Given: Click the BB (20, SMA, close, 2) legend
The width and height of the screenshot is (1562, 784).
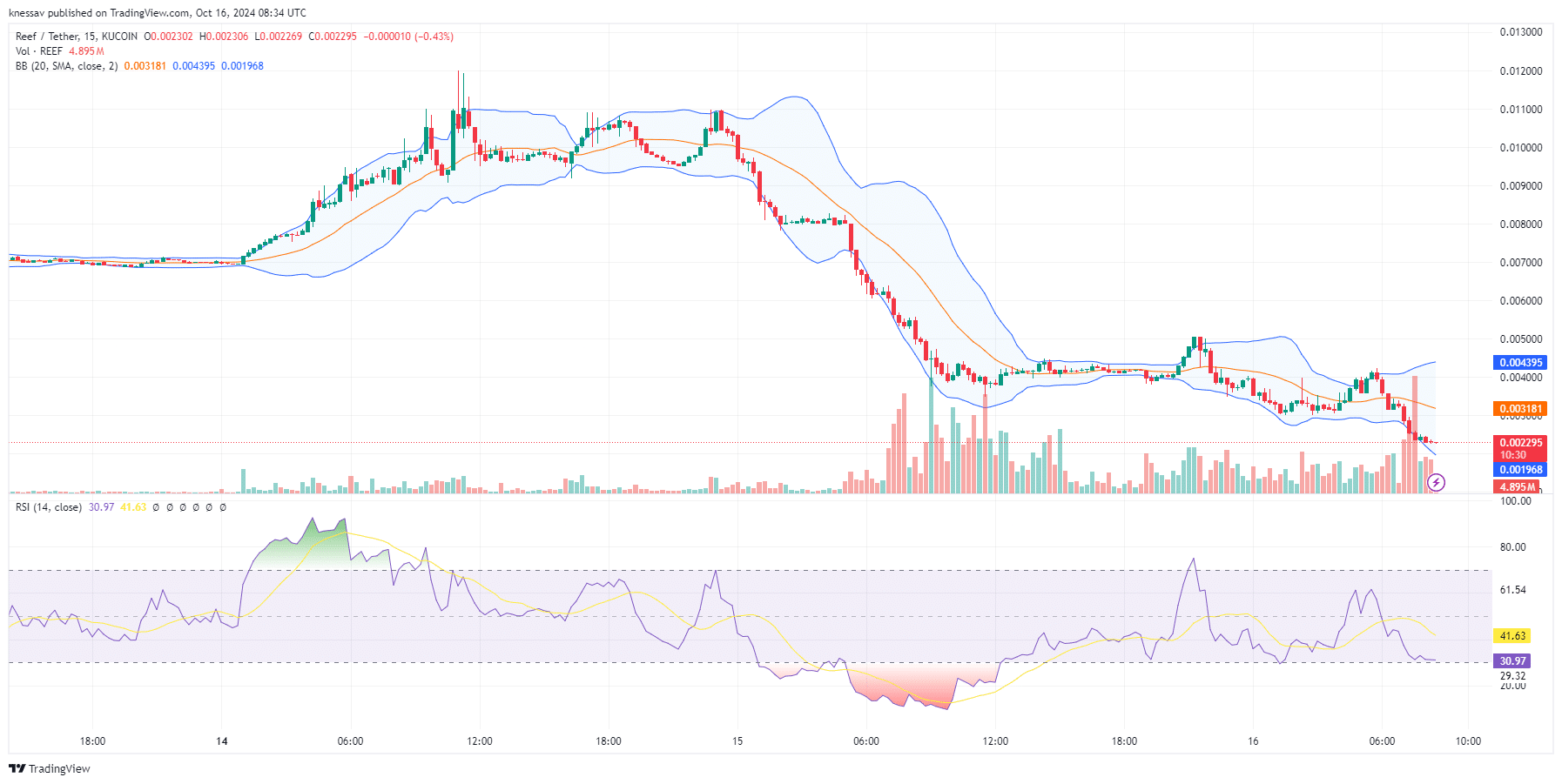Looking at the screenshot, I should point(66,66).
